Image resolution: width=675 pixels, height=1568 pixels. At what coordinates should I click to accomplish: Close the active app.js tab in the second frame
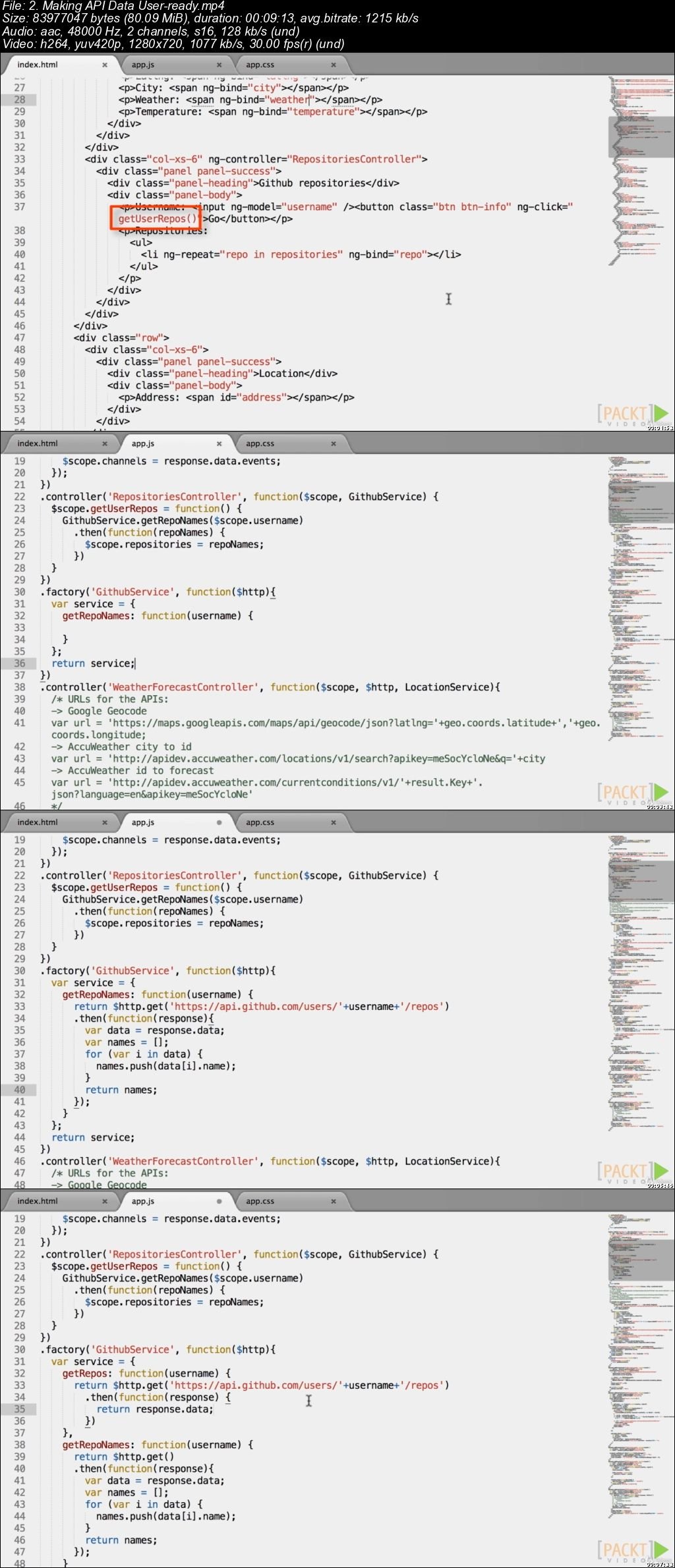click(x=220, y=443)
